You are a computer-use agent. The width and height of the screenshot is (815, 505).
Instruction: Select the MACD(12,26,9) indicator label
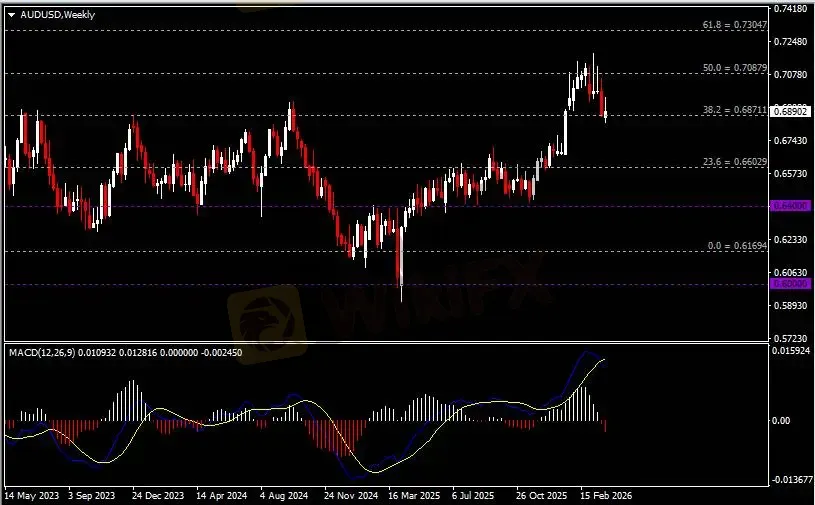click(x=52, y=353)
